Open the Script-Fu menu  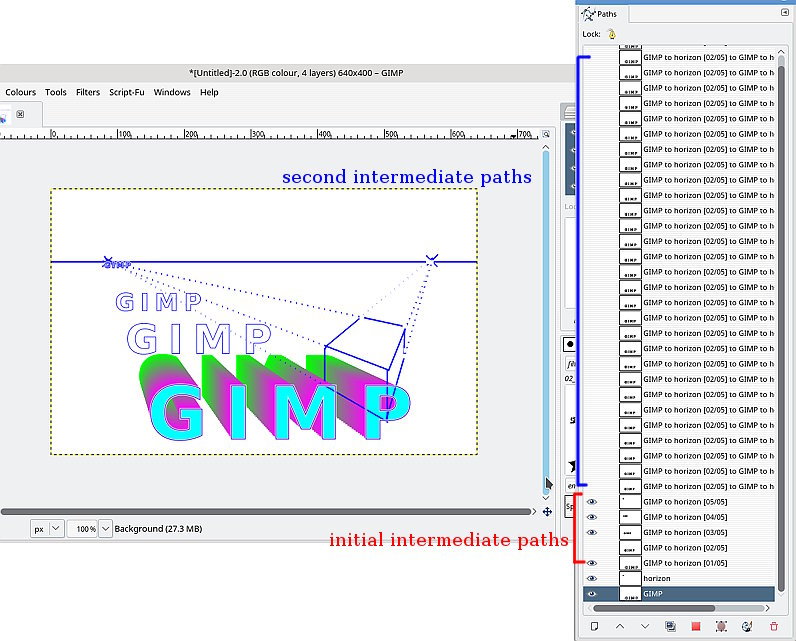[x=126, y=92]
